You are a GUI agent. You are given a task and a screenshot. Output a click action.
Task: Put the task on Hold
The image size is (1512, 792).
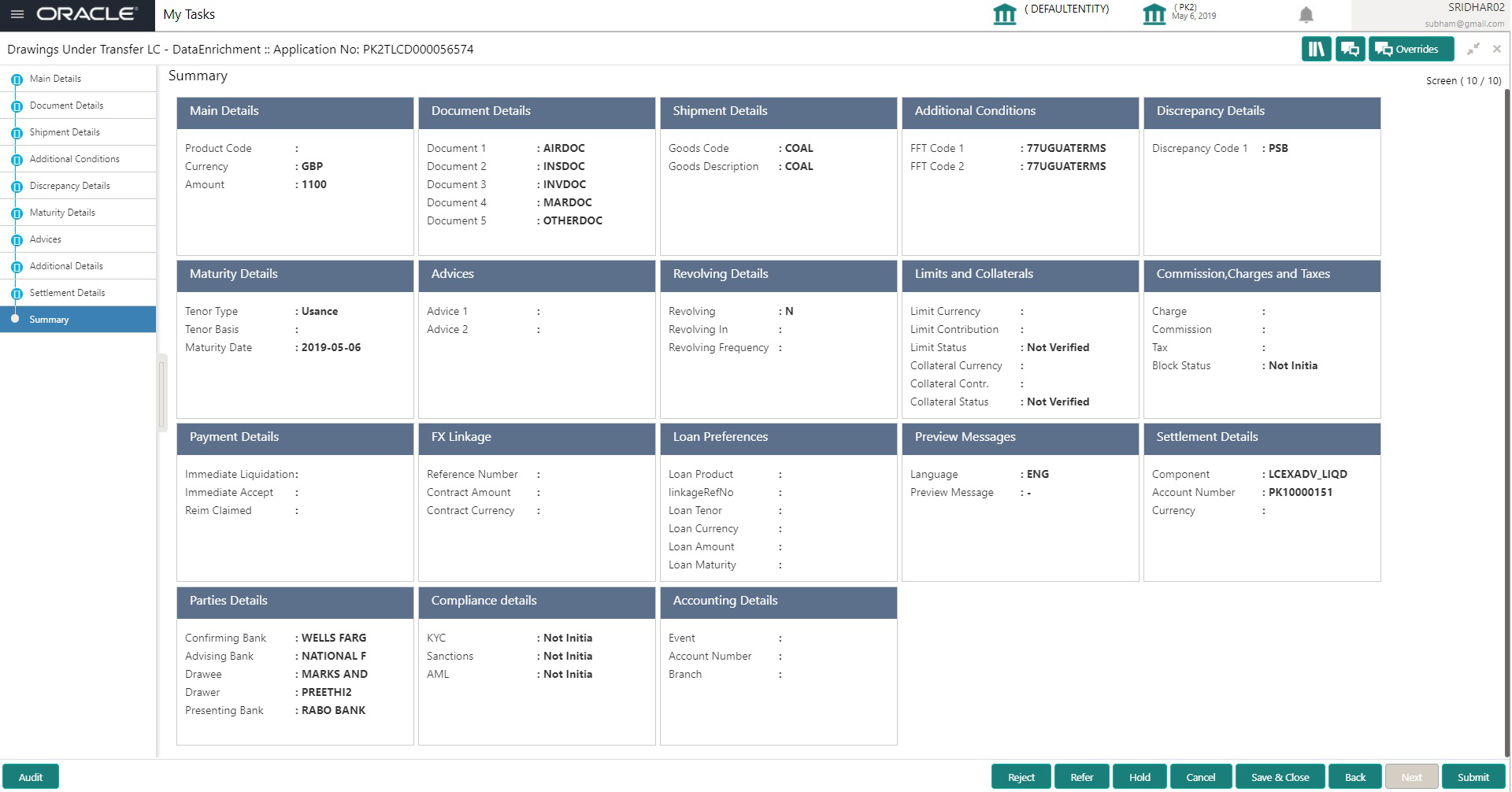(1140, 777)
